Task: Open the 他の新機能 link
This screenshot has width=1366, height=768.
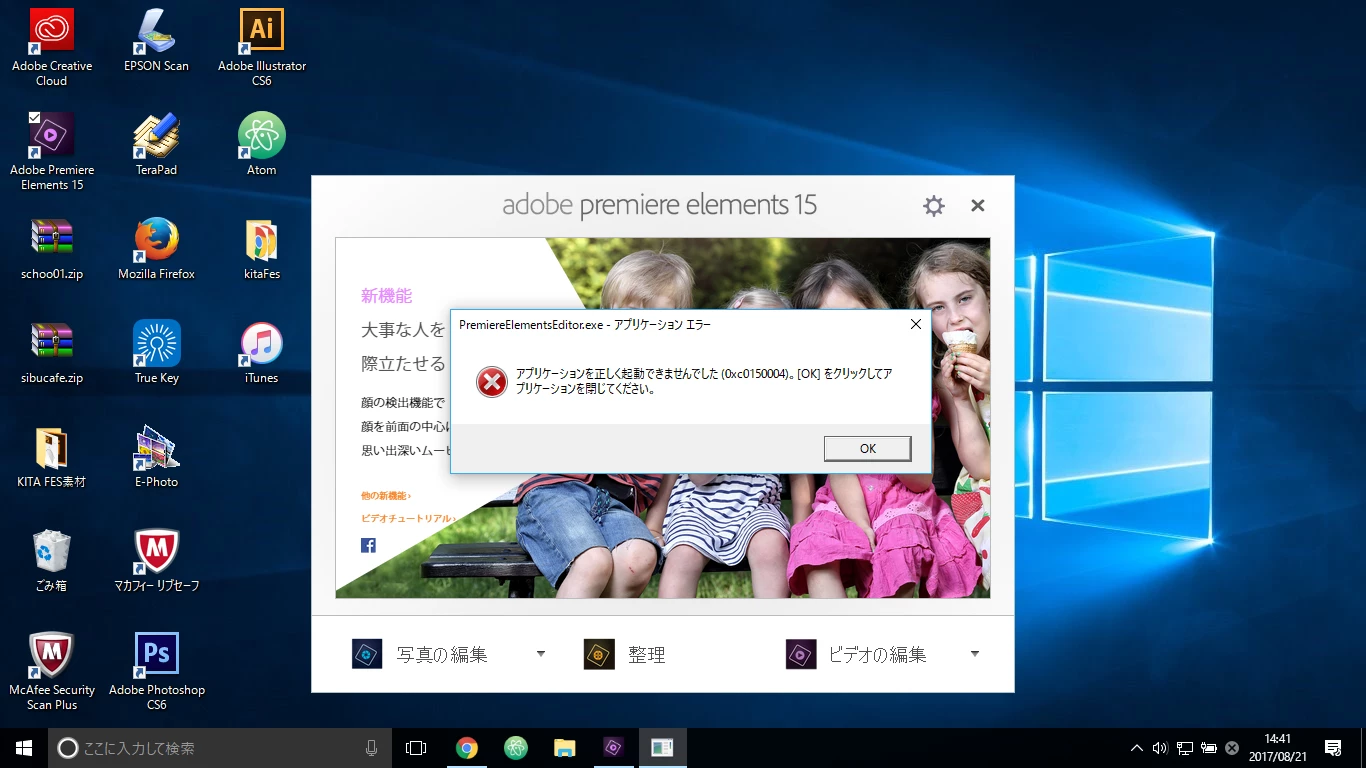Action: pyautogui.click(x=386, y=495)
